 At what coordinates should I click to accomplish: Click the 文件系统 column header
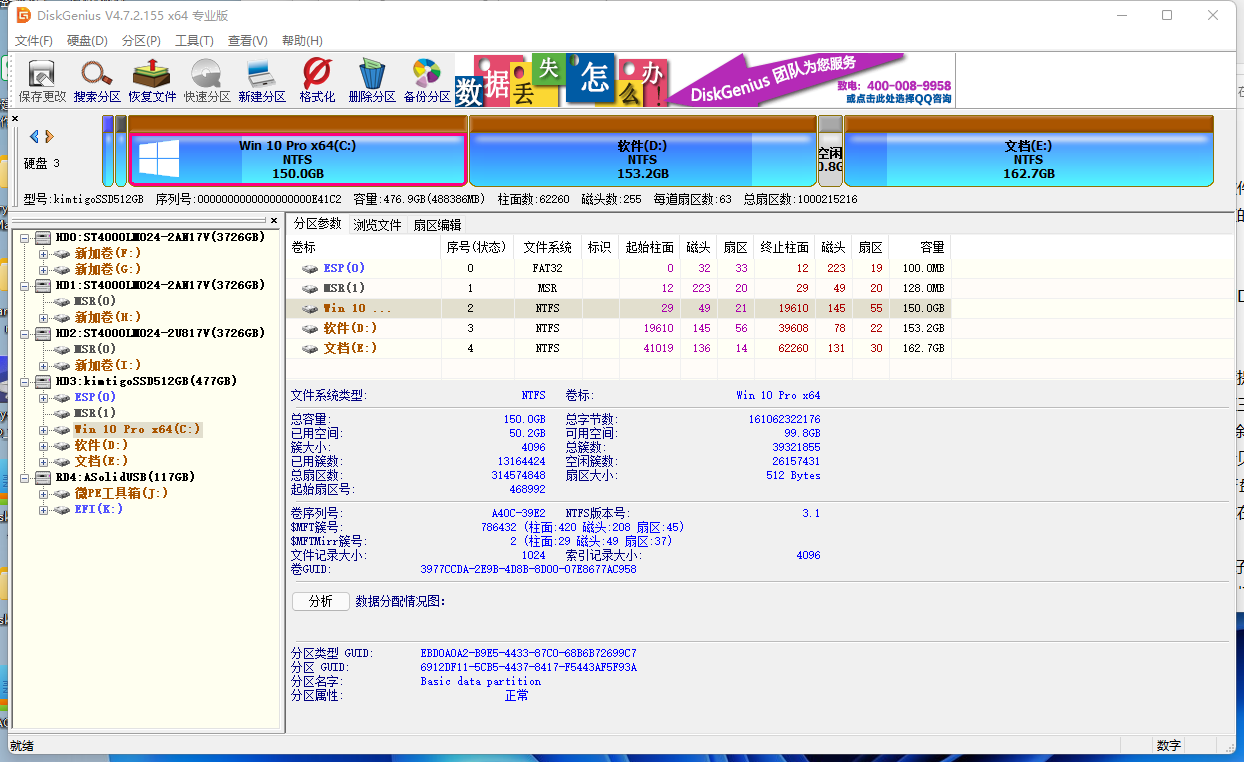547,247
